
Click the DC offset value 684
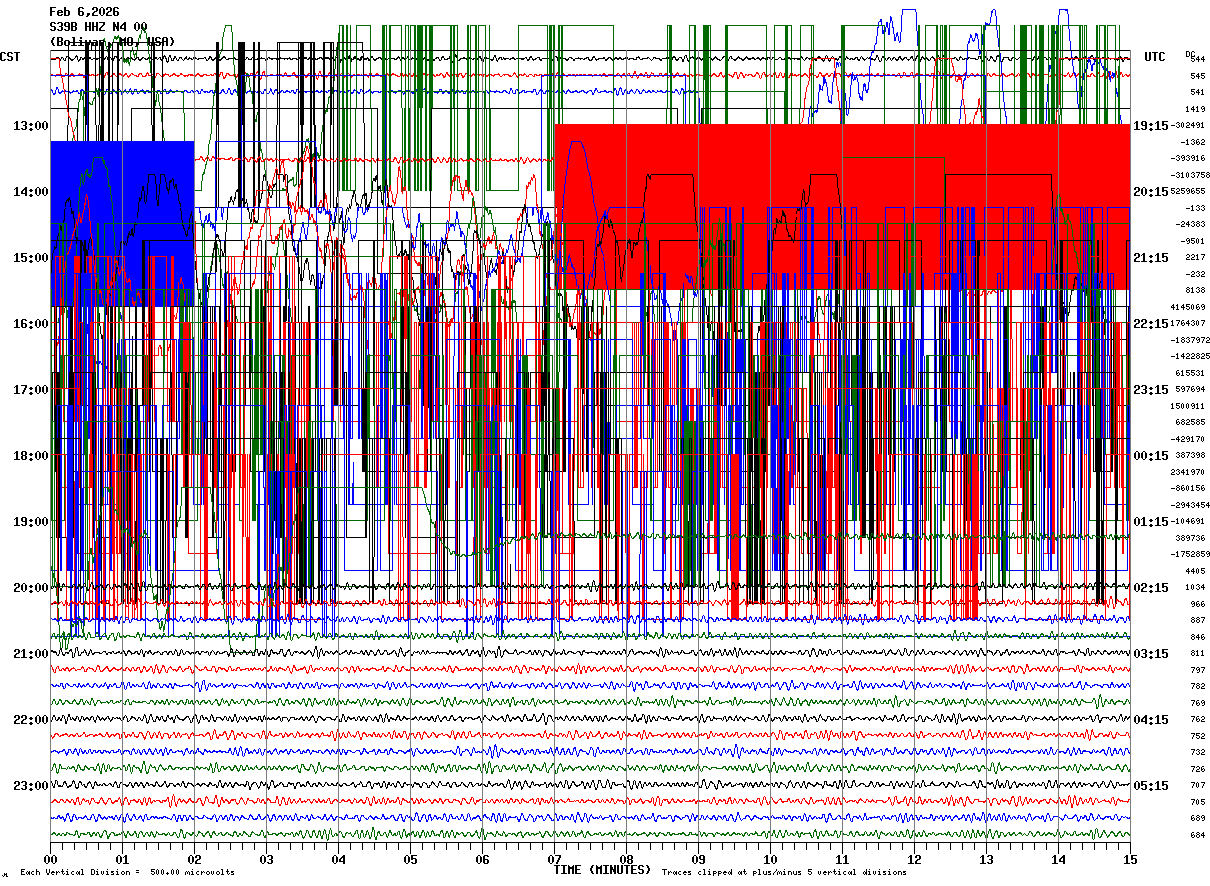coord(1197,835)
